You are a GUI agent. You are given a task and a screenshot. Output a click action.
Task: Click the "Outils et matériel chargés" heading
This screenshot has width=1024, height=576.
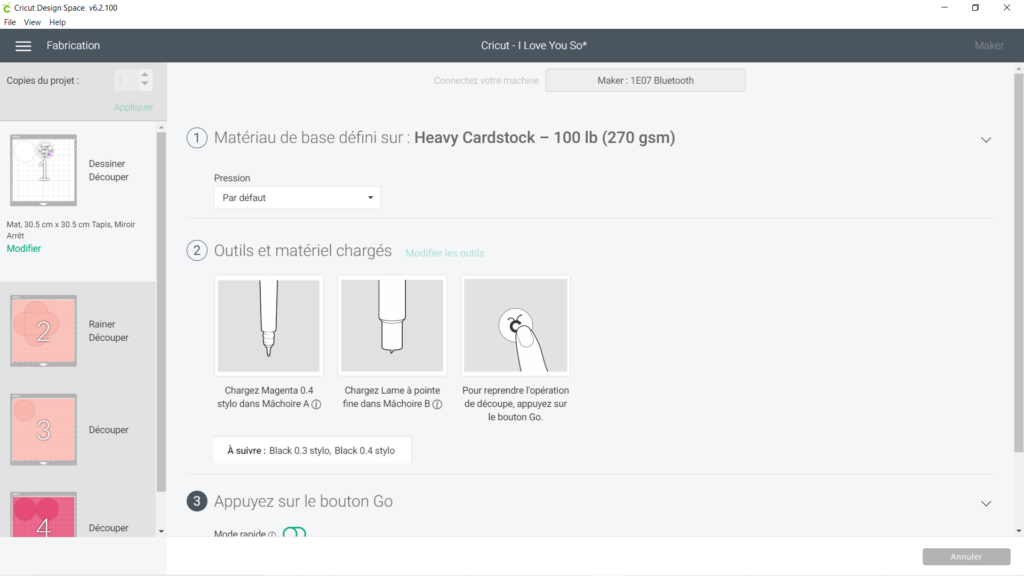[303, 251]
